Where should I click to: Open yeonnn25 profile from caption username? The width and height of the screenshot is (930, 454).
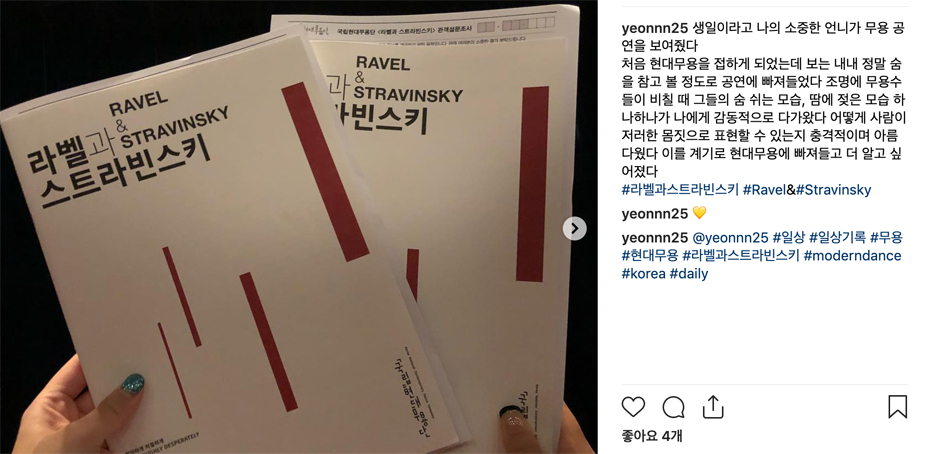tap(655, 29)
